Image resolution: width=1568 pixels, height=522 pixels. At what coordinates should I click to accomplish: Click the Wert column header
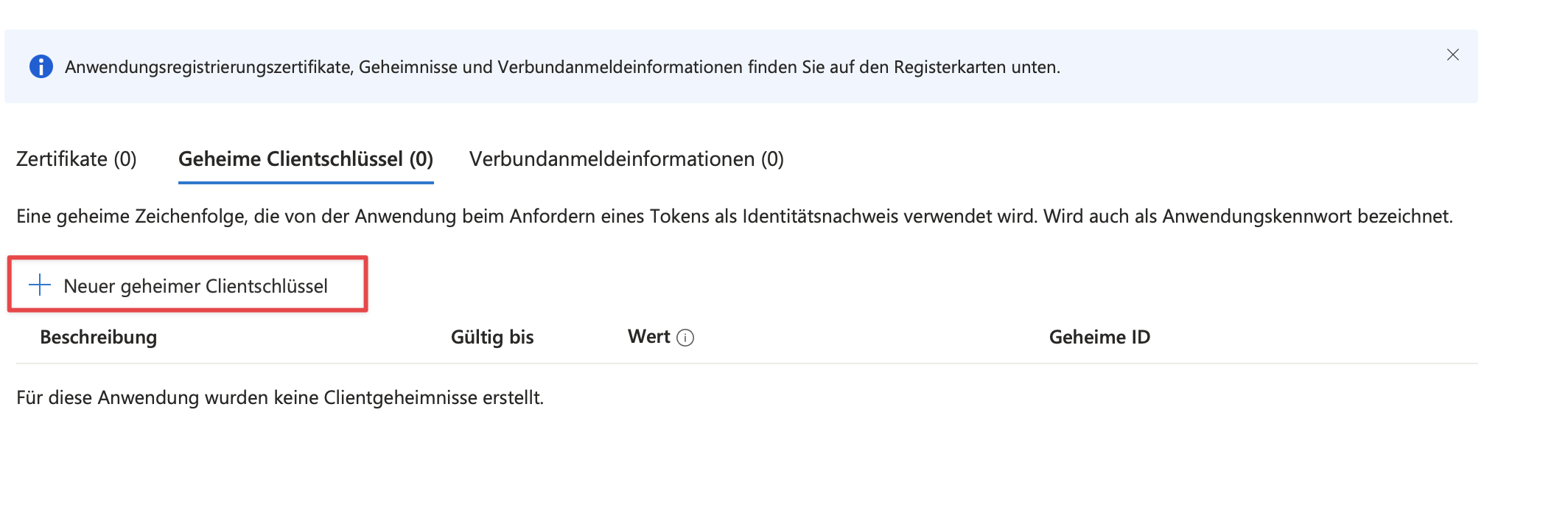648,337
